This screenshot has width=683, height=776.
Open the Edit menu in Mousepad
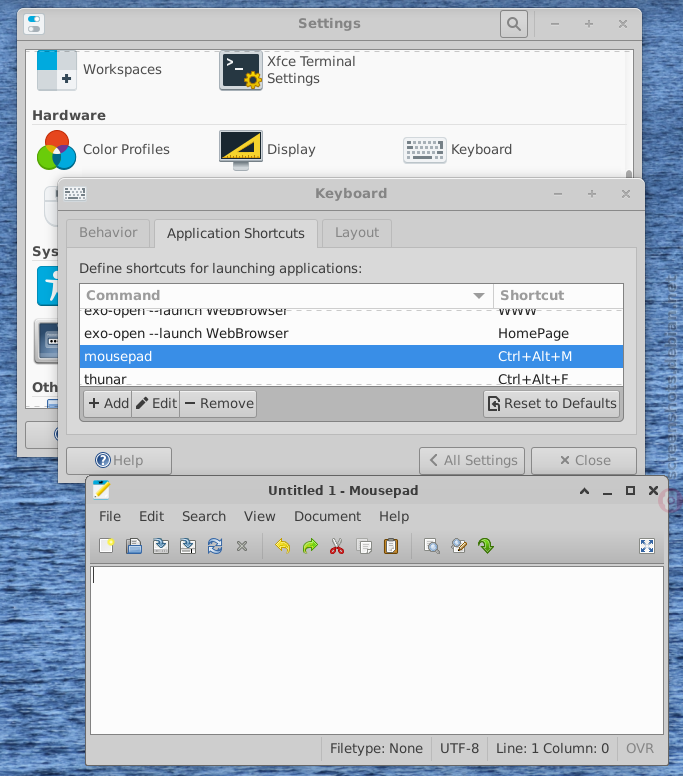tap(151, 516)
